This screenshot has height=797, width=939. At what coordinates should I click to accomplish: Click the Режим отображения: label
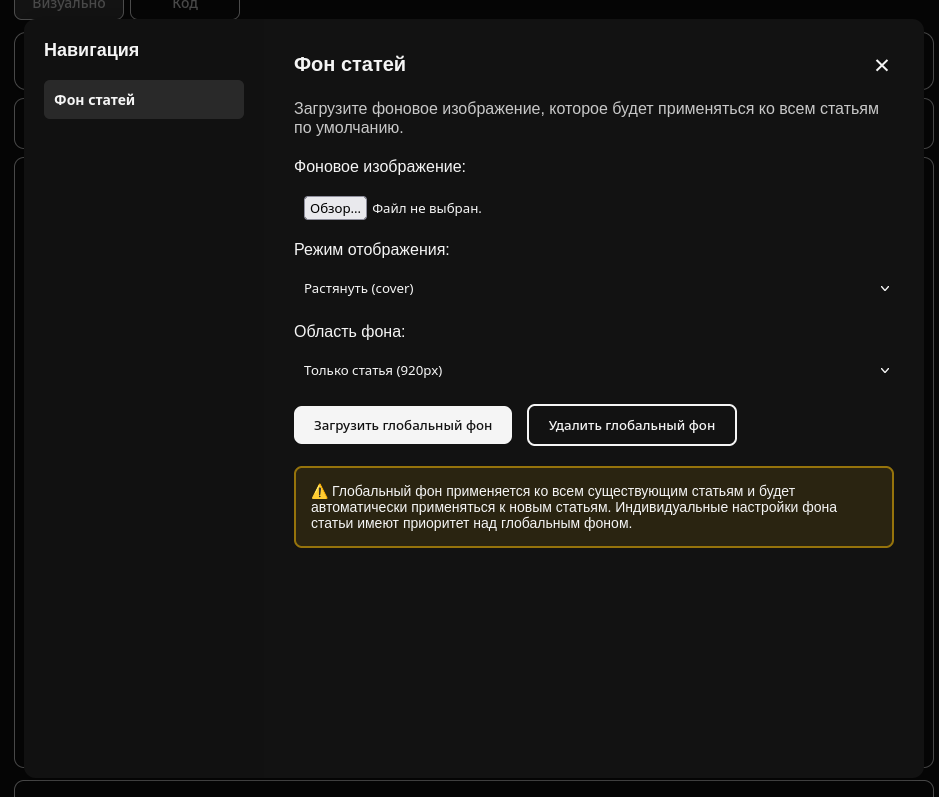click(x=371, y=250)
